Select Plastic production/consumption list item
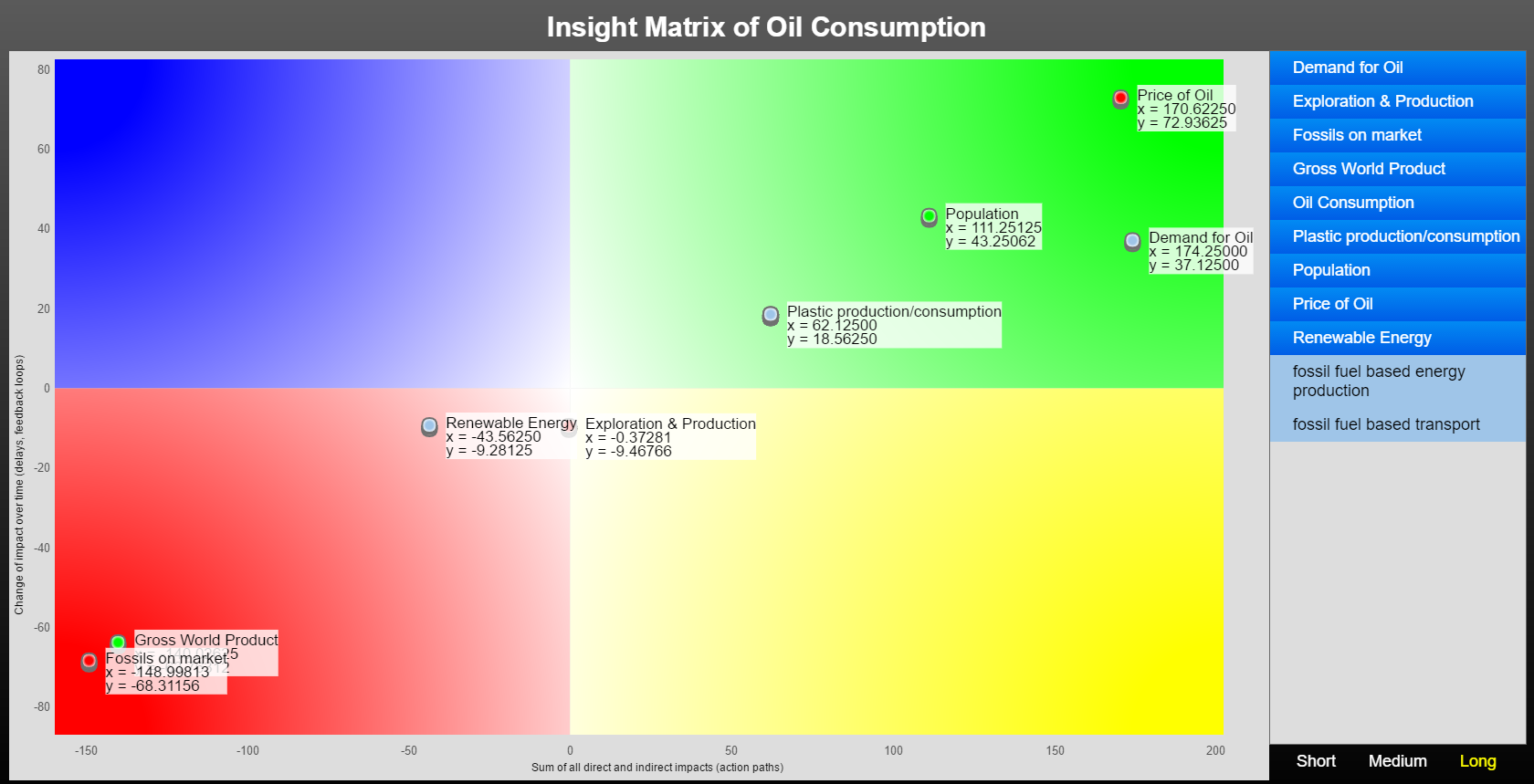Image resolution: width=1534 pixels, height=784 pixels. click(x=1398, y=236)
